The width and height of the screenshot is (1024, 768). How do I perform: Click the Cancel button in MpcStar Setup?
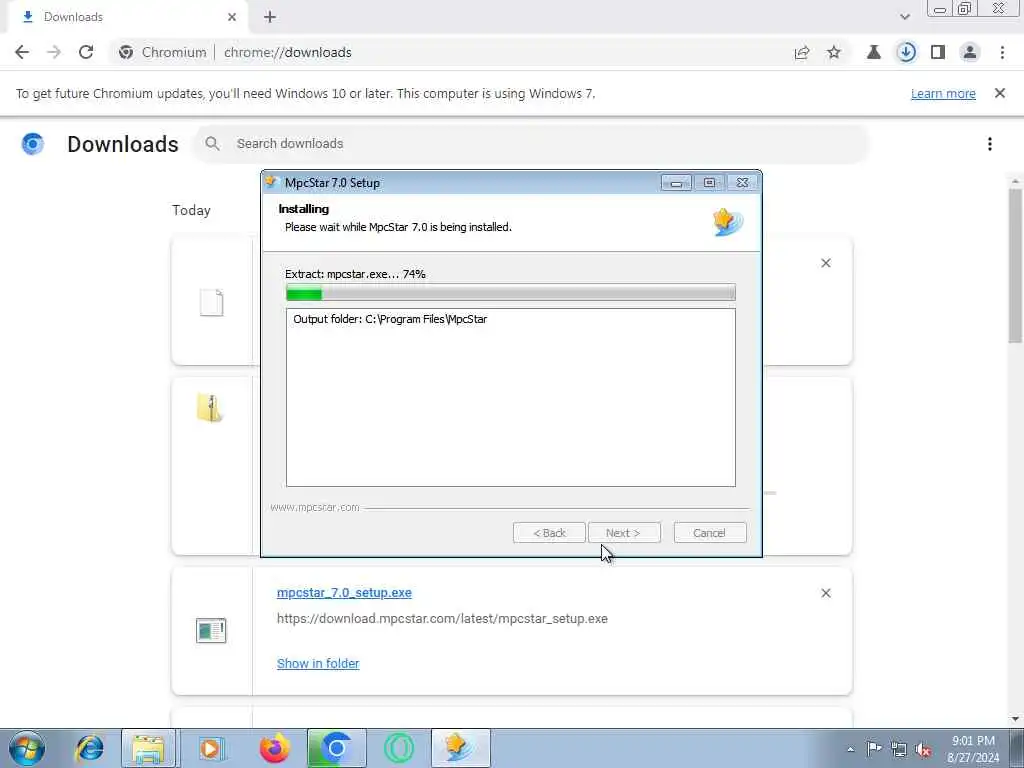click(x=710, y=533)
